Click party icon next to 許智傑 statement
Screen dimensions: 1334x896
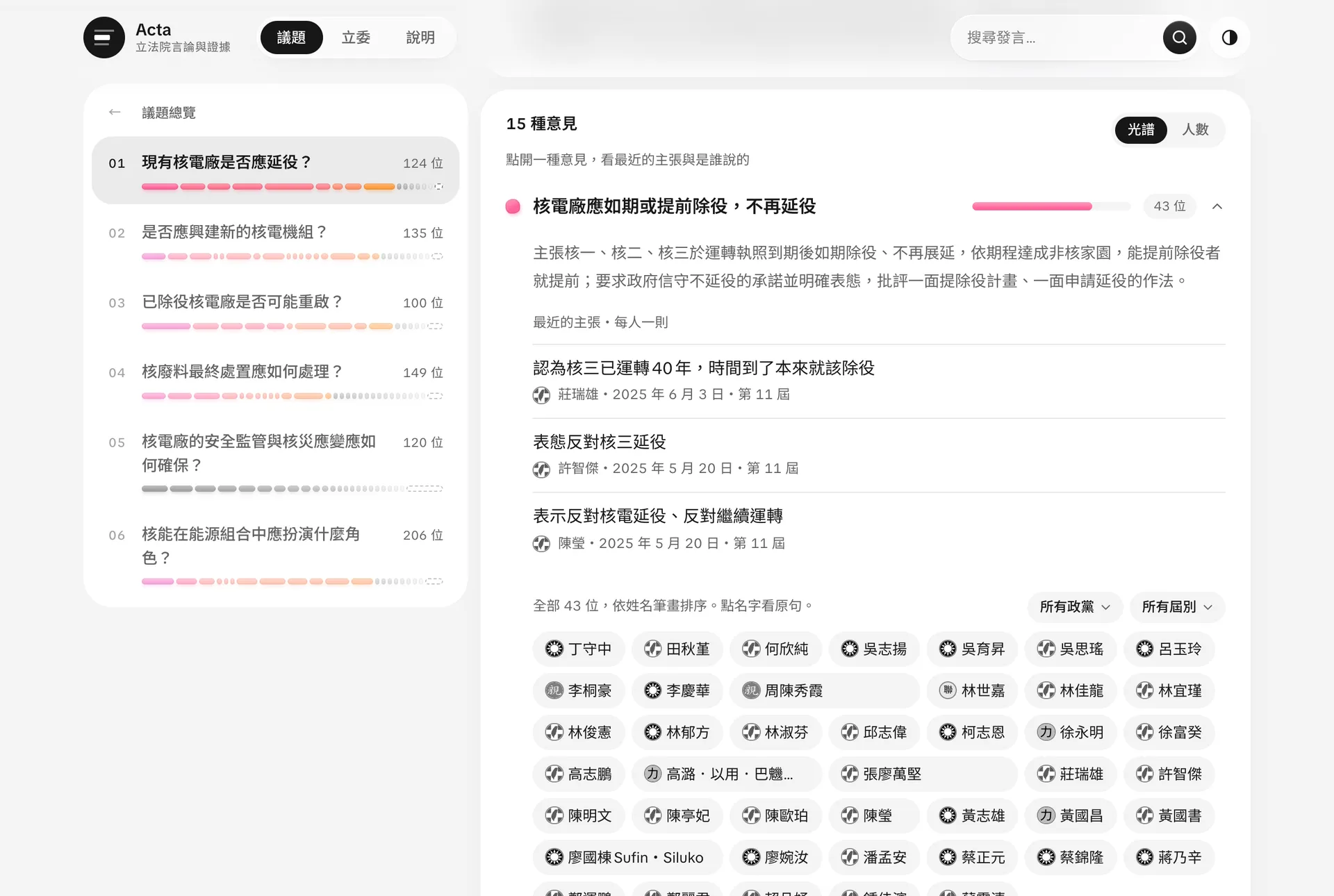point(541,470)
